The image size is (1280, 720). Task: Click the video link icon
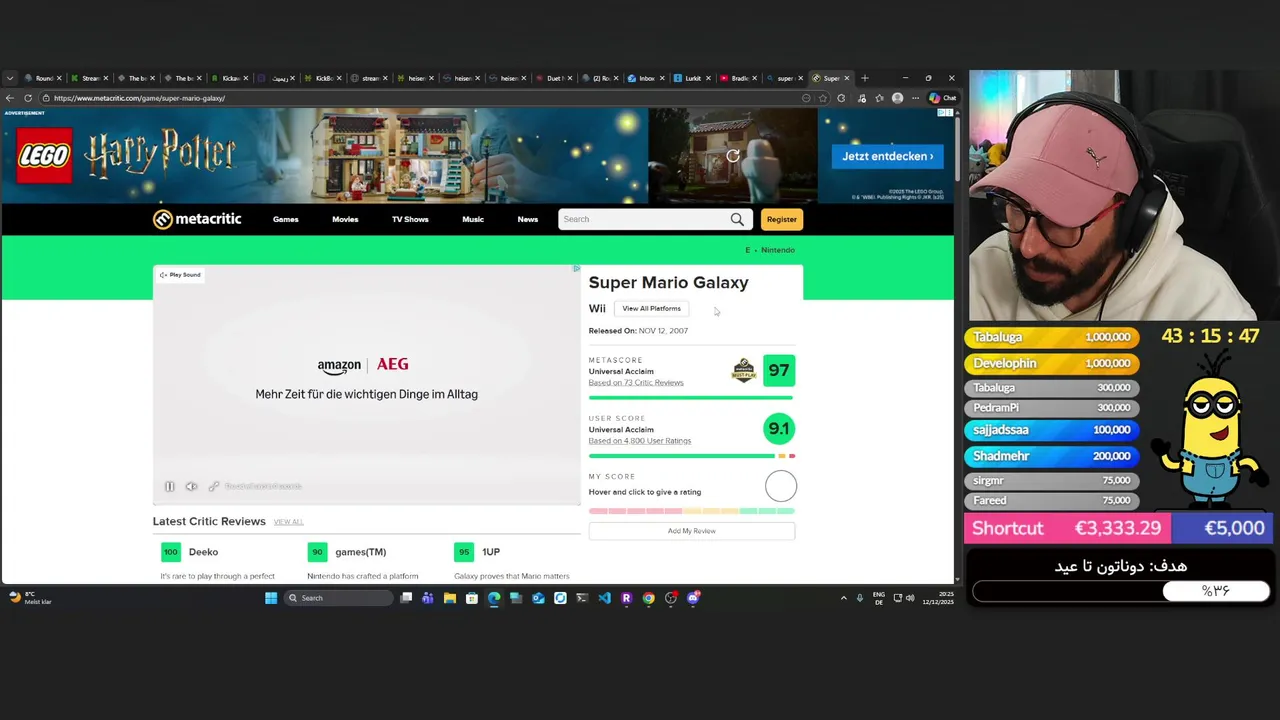[214, 486]
